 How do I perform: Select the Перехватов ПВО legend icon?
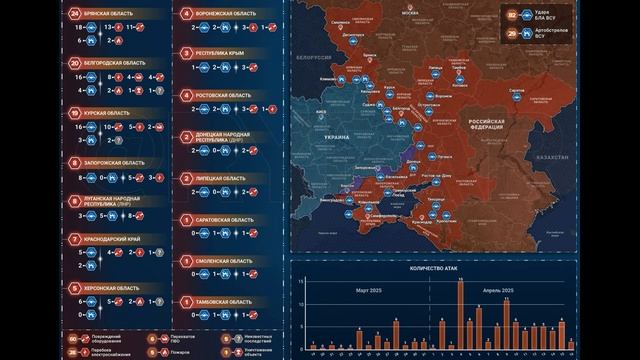coord(164,339)
